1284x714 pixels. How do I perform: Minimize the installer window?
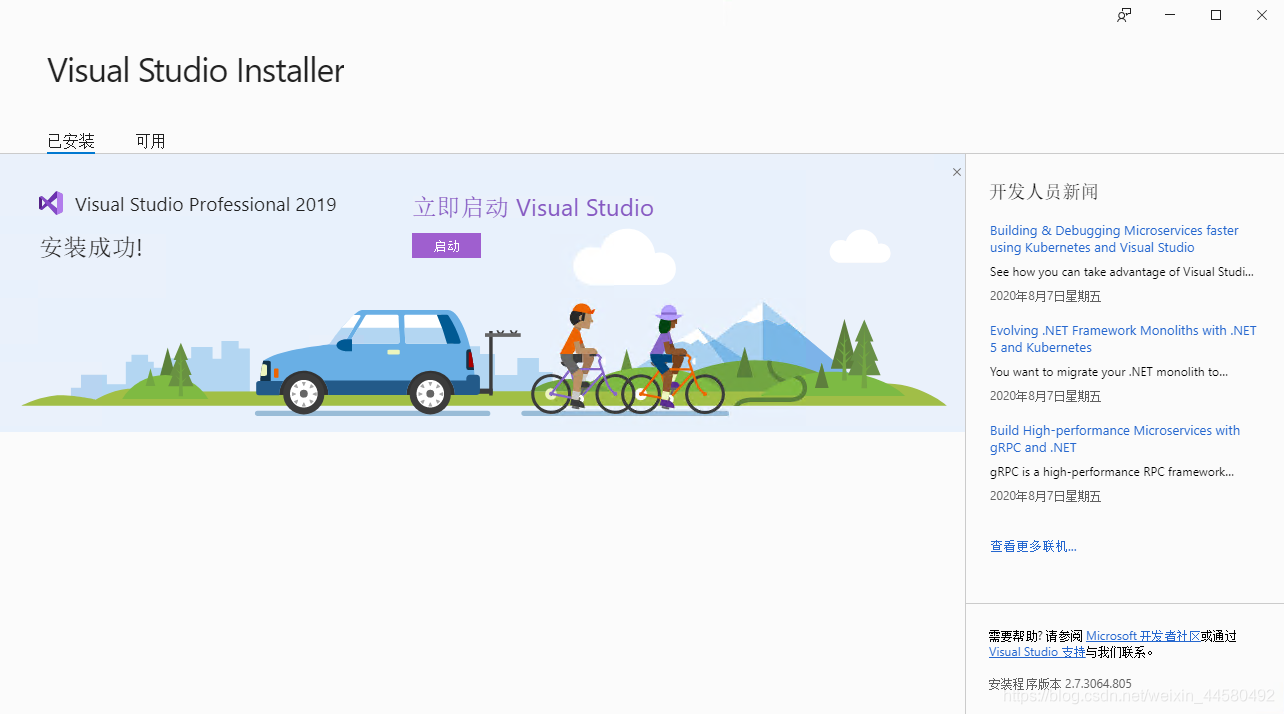(x=1170, y=15)
